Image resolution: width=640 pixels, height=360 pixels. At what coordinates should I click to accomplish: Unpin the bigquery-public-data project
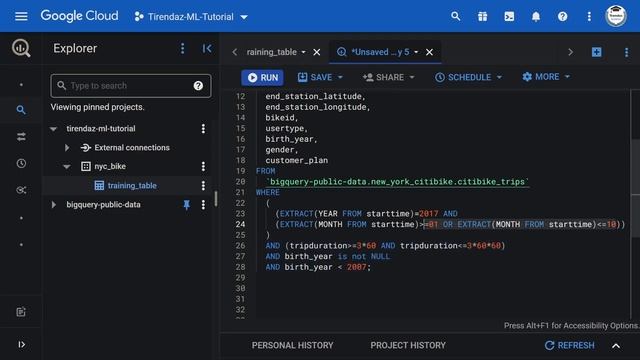coord(186,204)
